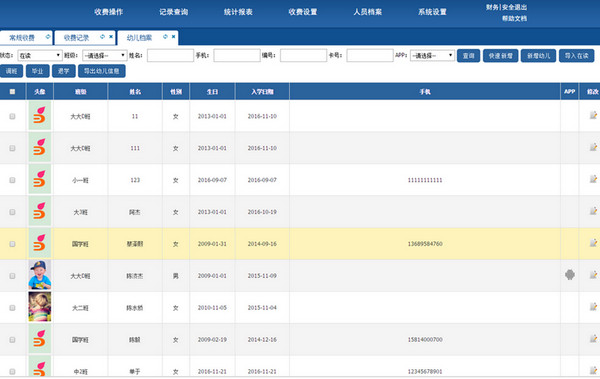Check the box for student 111
The image size is (600, 379).
pyautogui.click(x=12, y=148)
